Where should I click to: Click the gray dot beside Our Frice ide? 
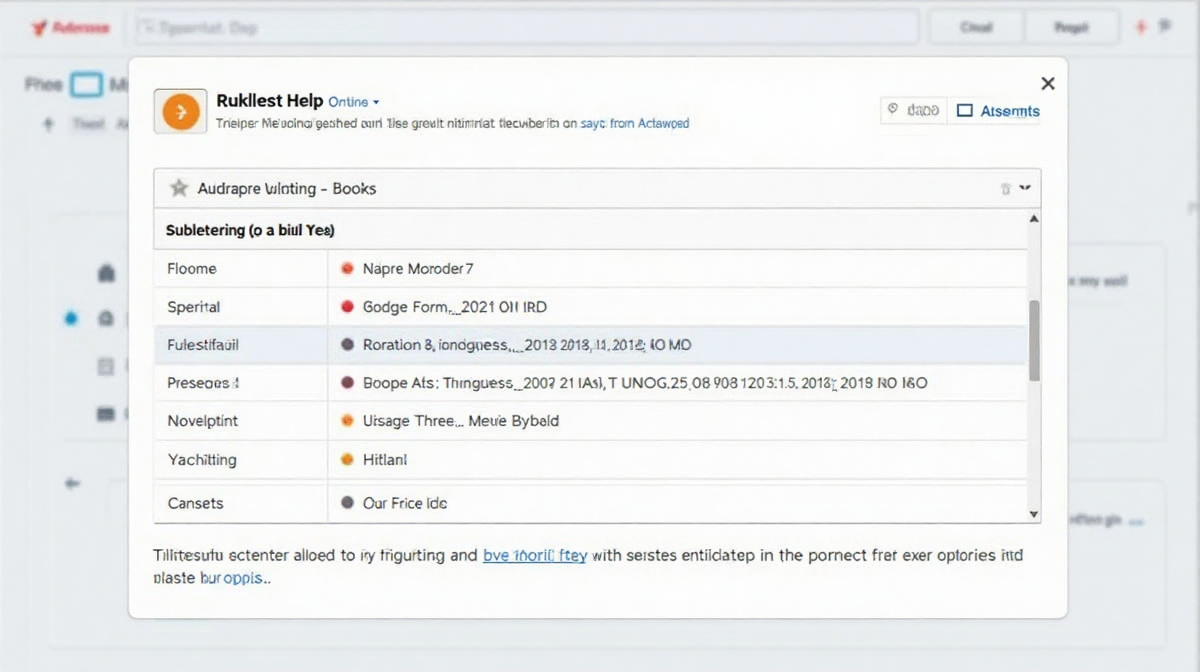point(347,503)
